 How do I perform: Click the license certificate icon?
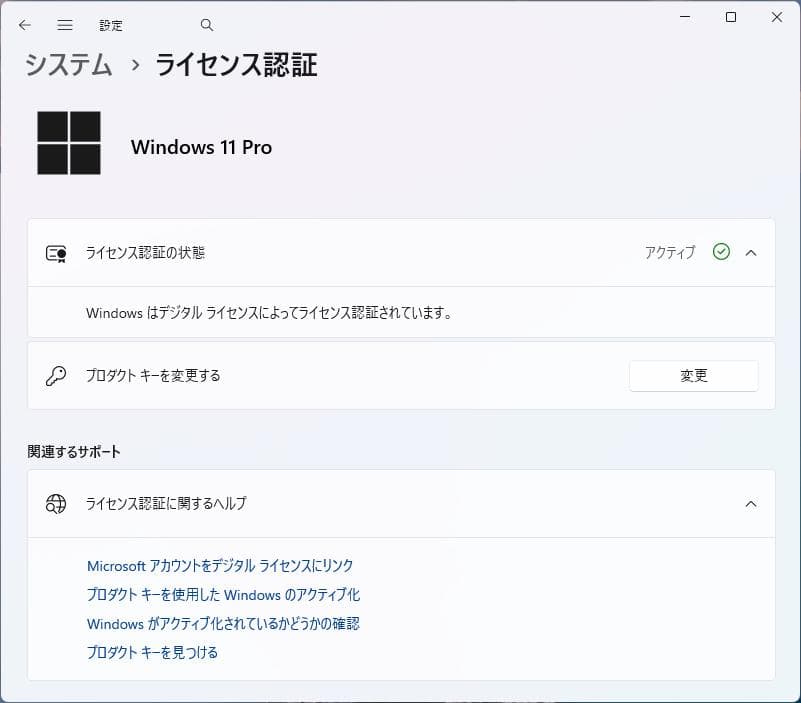[56, 253]
